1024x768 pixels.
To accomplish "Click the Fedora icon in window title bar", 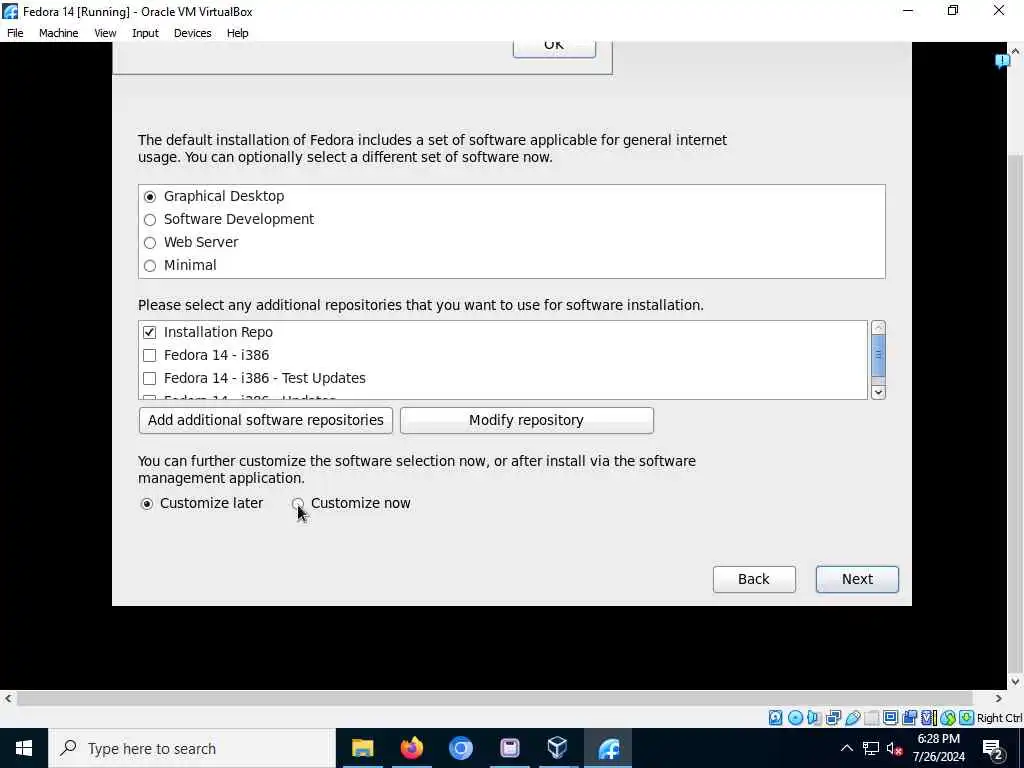I will 10,11.
